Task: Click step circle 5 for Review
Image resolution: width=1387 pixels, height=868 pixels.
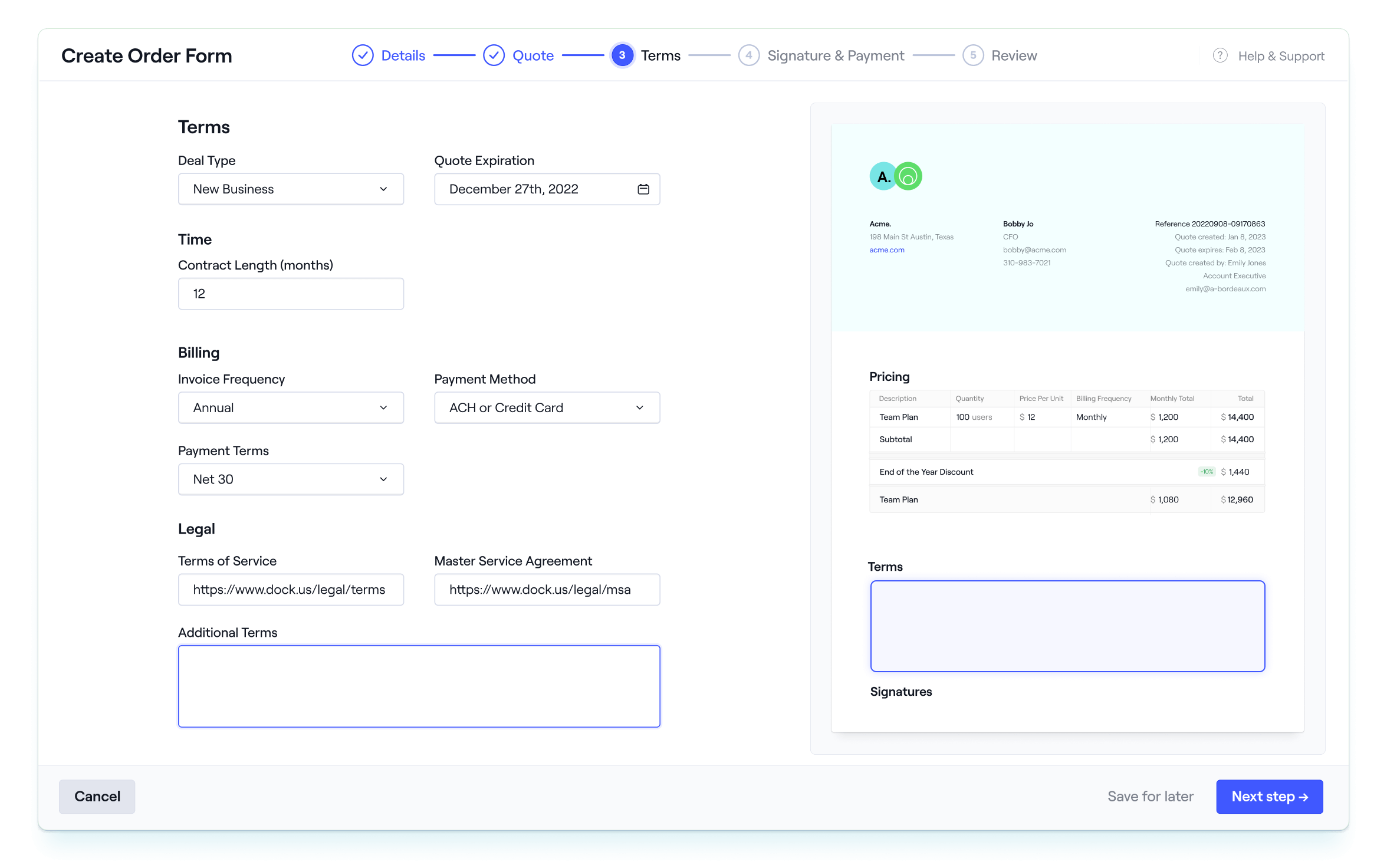Action: coord(972,55)
